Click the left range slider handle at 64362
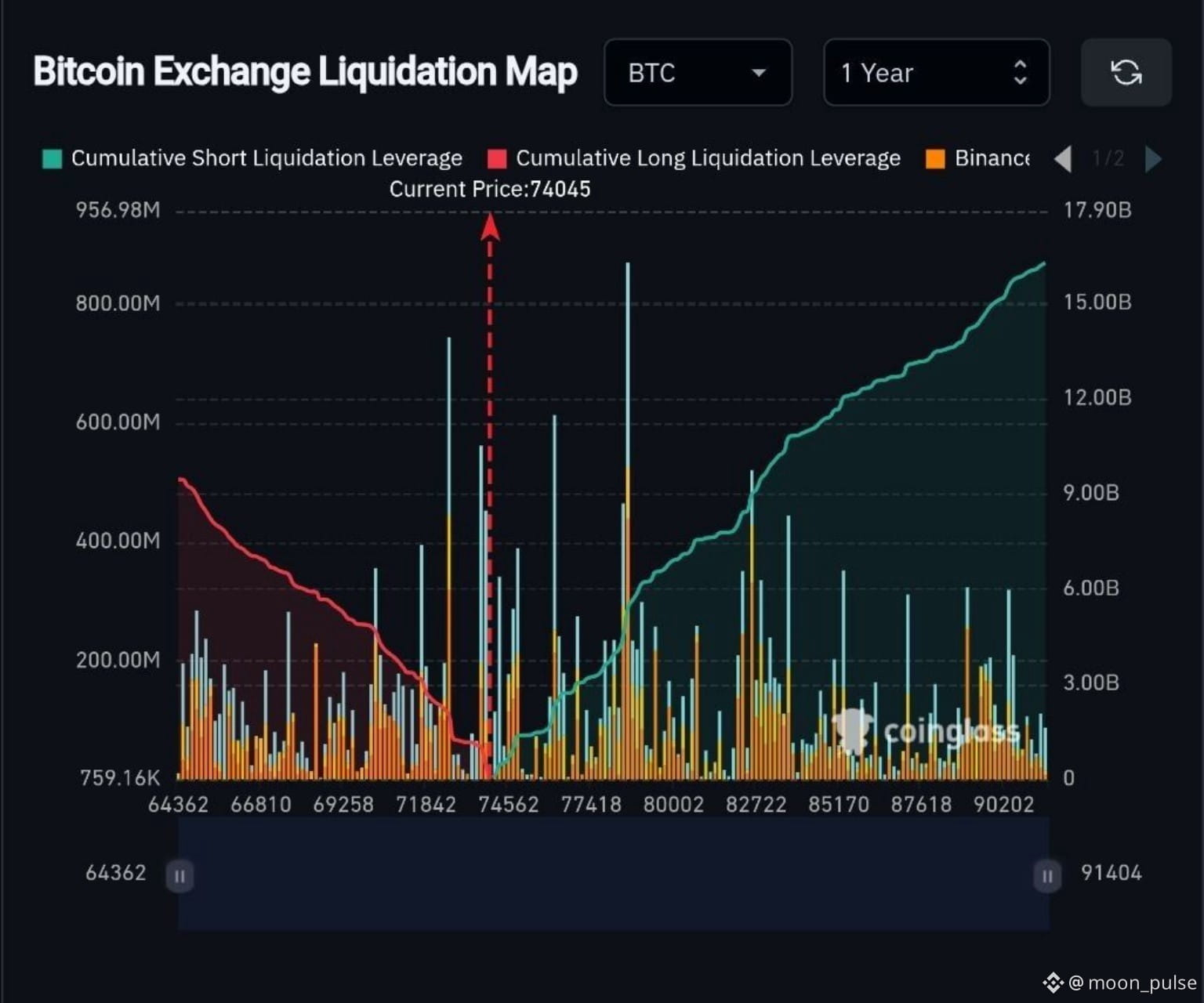This screenshot has width=1204, height=1003. click(180, 875)
